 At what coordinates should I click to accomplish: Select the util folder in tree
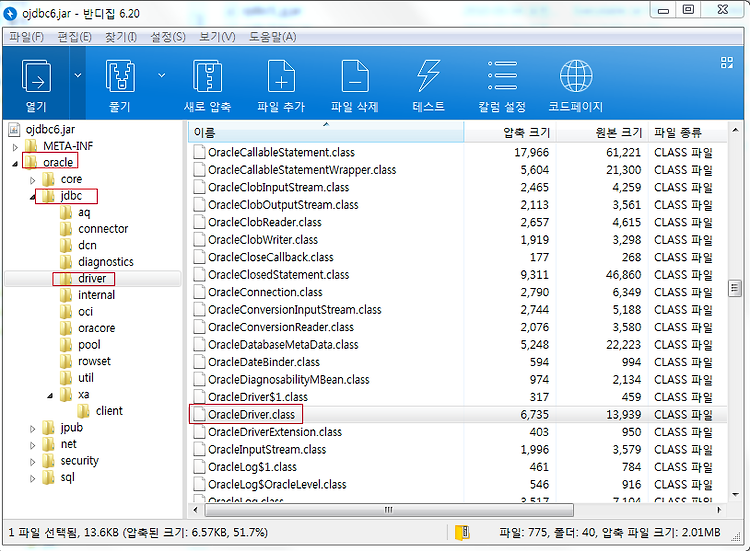coord(86,378)
